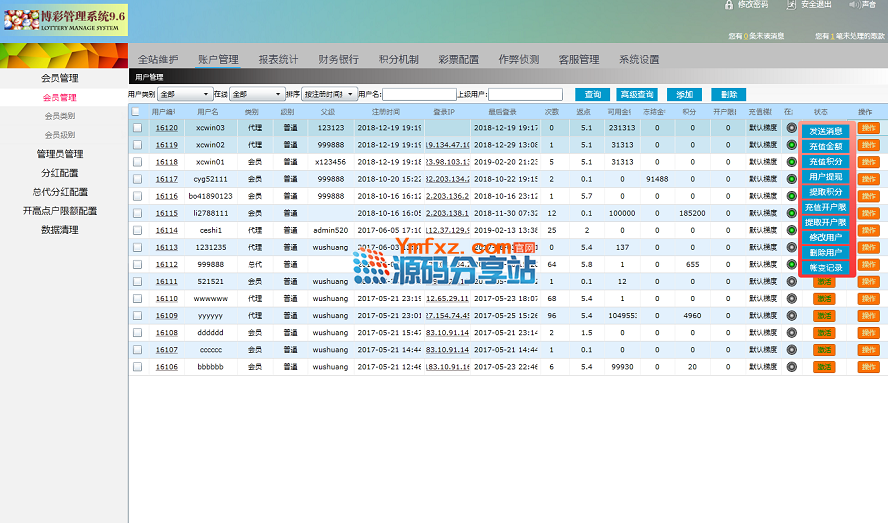Viewport: 888px width, 523px height.
Task: Click online status dot for user xcwin03
Action: (x=792, y=128)
